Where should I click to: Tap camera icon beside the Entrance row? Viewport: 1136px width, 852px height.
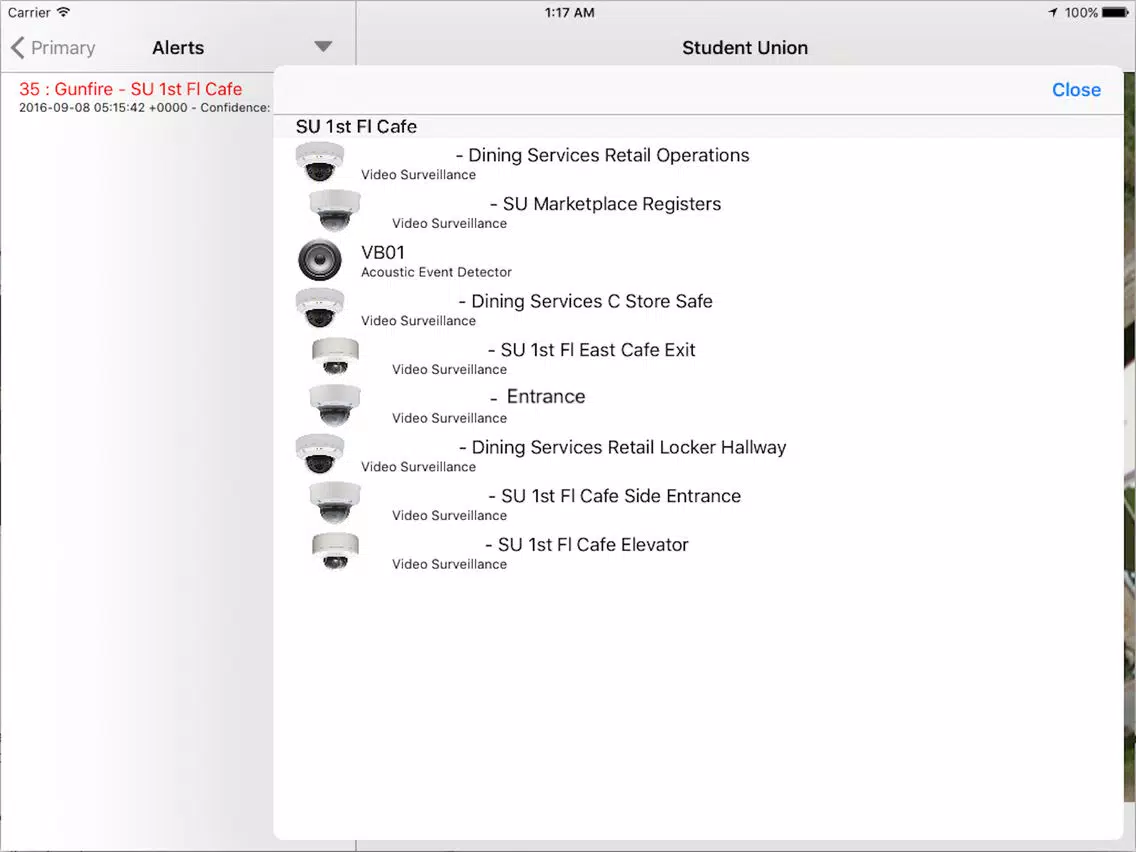point(335,404)
